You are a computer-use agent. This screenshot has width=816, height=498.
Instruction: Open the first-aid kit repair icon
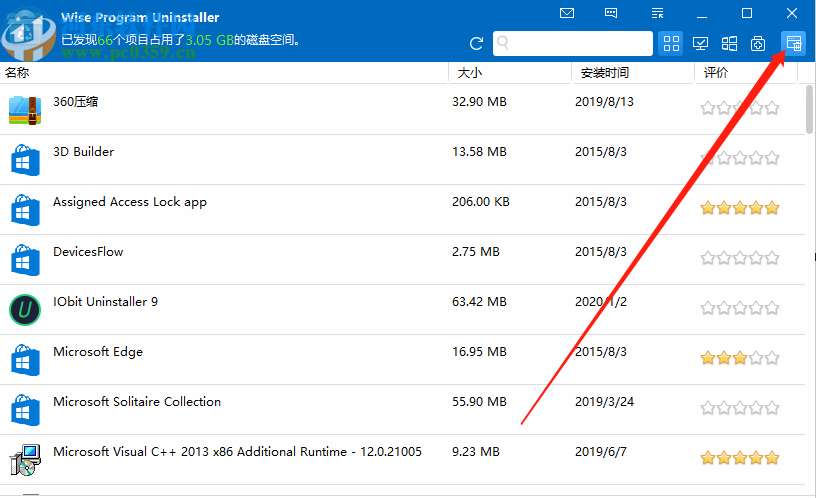(758, 43)
